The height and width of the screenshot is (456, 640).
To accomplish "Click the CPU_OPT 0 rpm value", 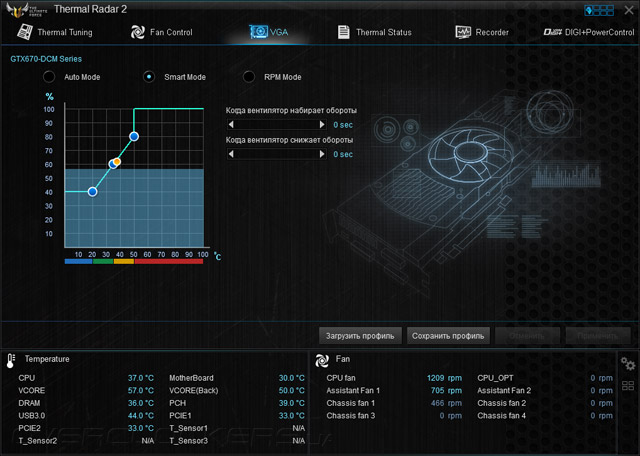I will coord(601,378).
